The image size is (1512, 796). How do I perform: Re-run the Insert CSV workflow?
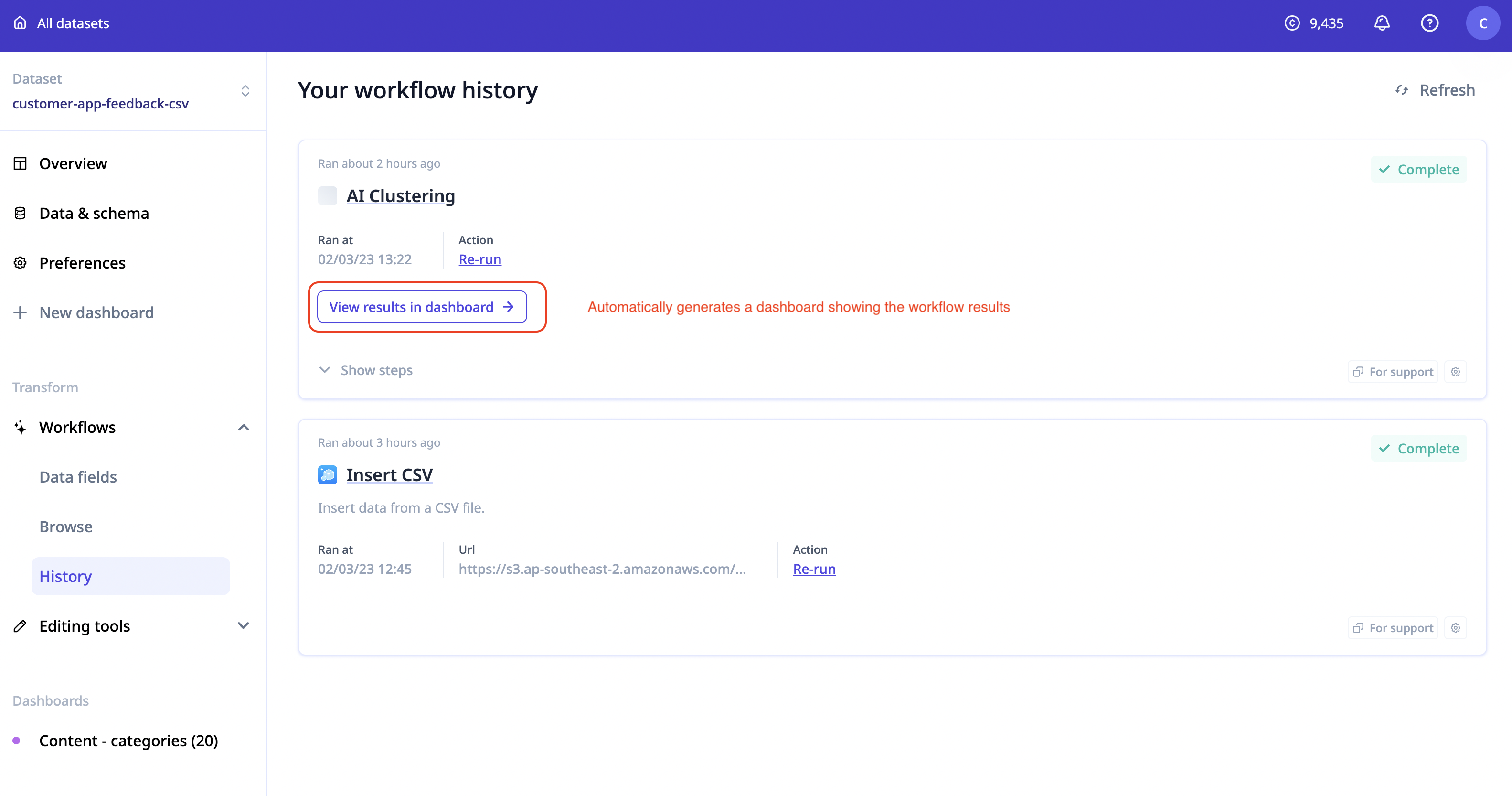tap(813, 569)
